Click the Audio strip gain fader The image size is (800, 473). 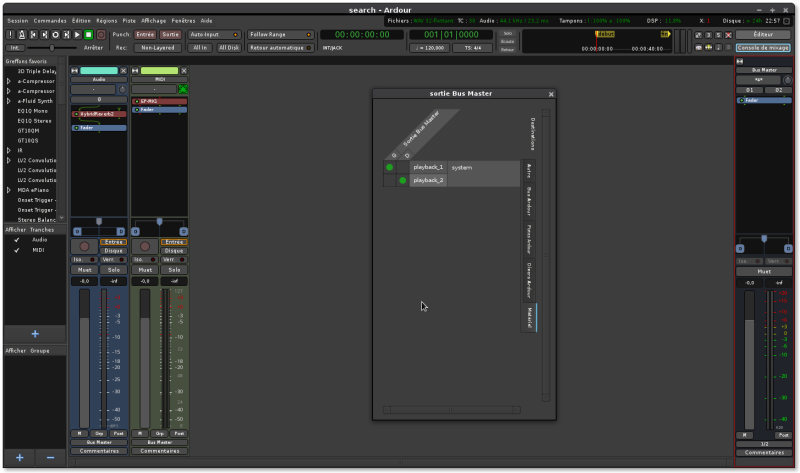84,359
